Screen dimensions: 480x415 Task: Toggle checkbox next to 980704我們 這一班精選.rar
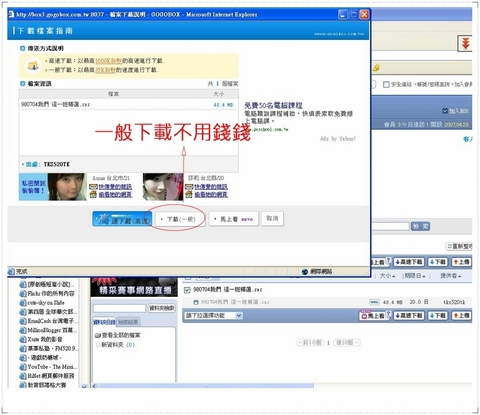point(187,290)
